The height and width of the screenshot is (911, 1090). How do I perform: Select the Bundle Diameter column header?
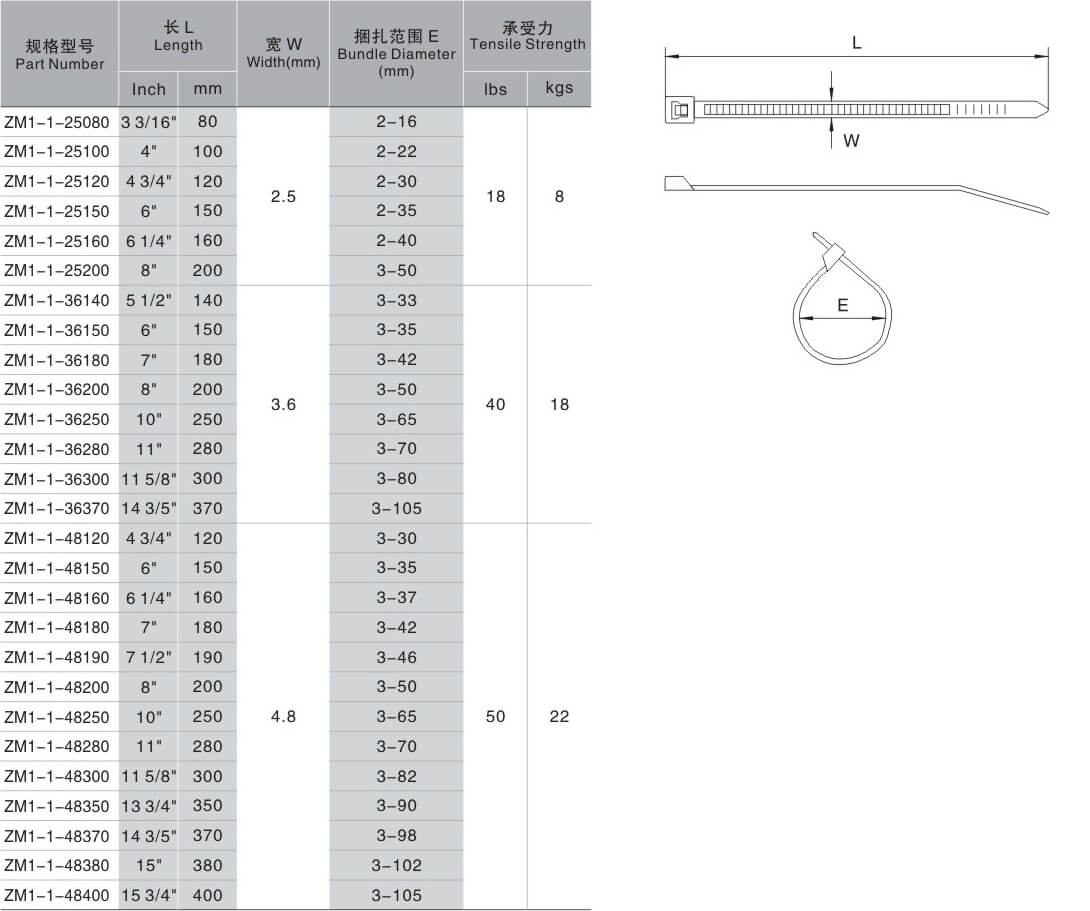point(396,54)
